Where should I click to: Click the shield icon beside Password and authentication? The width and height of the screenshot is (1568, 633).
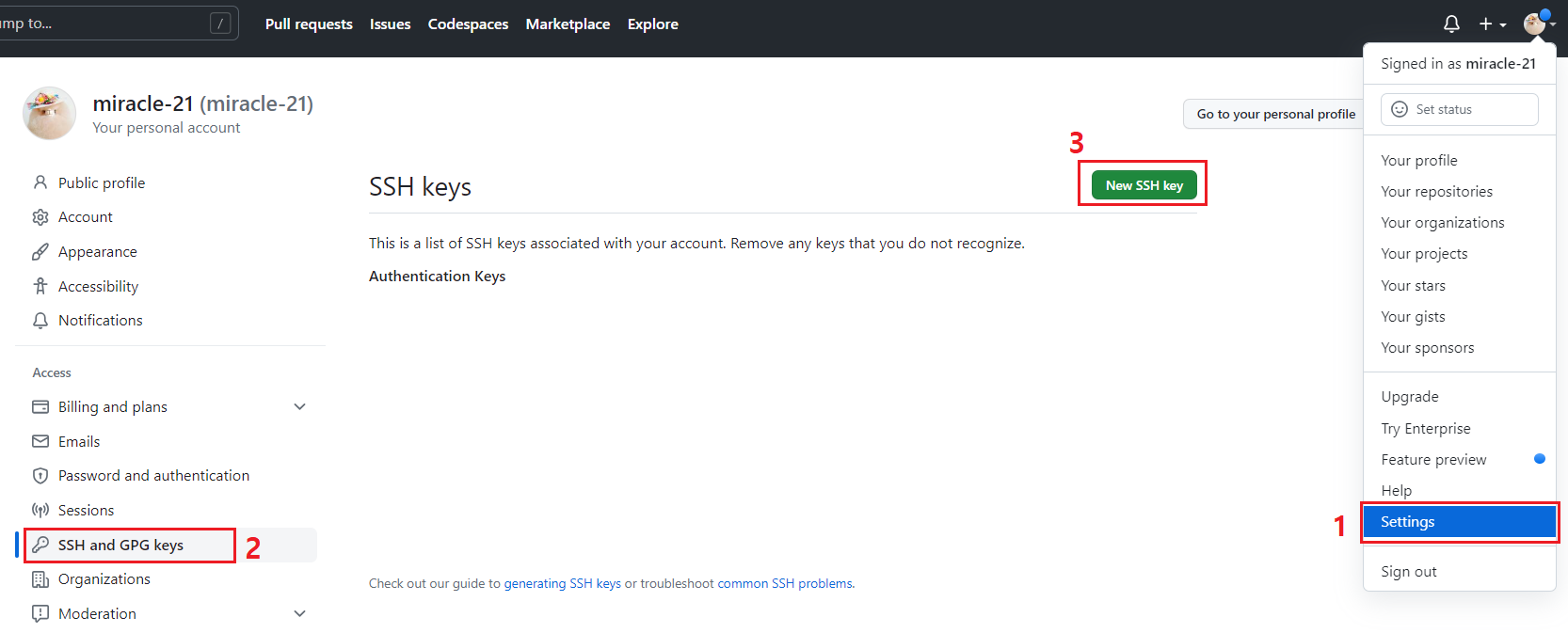[40, 476]
